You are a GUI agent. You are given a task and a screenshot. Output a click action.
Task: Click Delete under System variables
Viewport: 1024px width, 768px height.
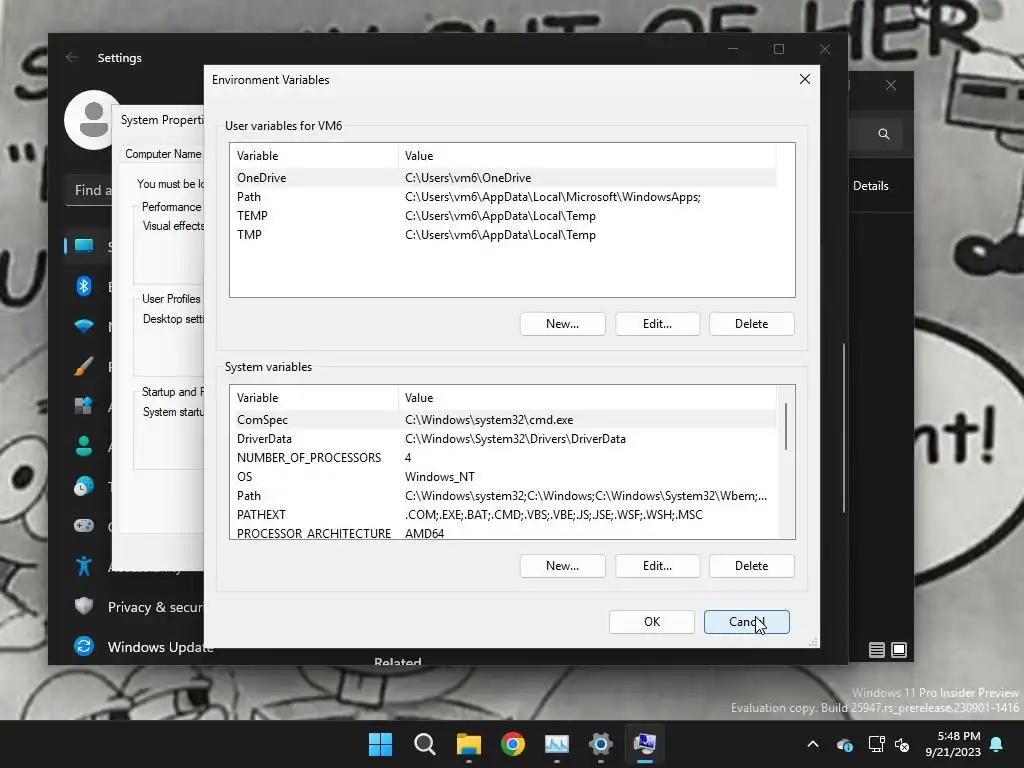click(751, 566)
